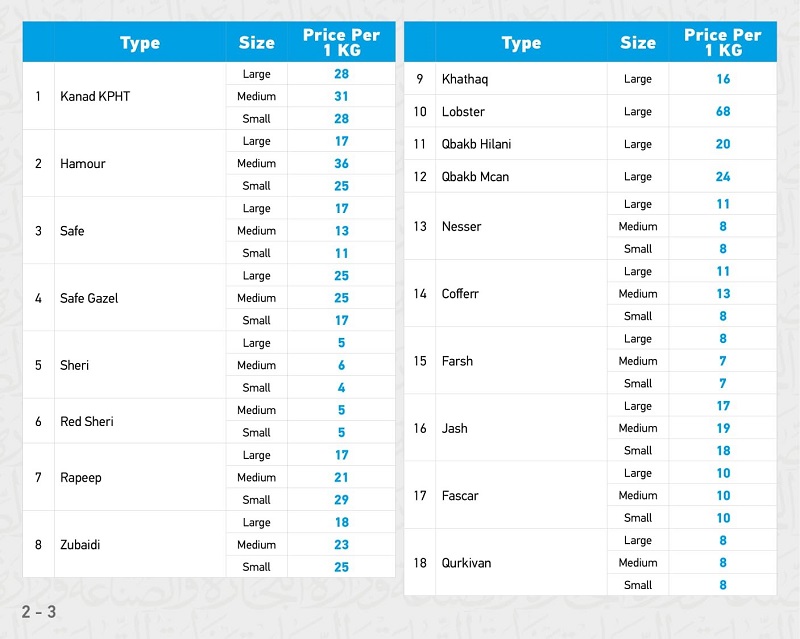Select the Qbakb Mcan row name
The width and height of the screenshot is (800, 639).
pos(475,177)
